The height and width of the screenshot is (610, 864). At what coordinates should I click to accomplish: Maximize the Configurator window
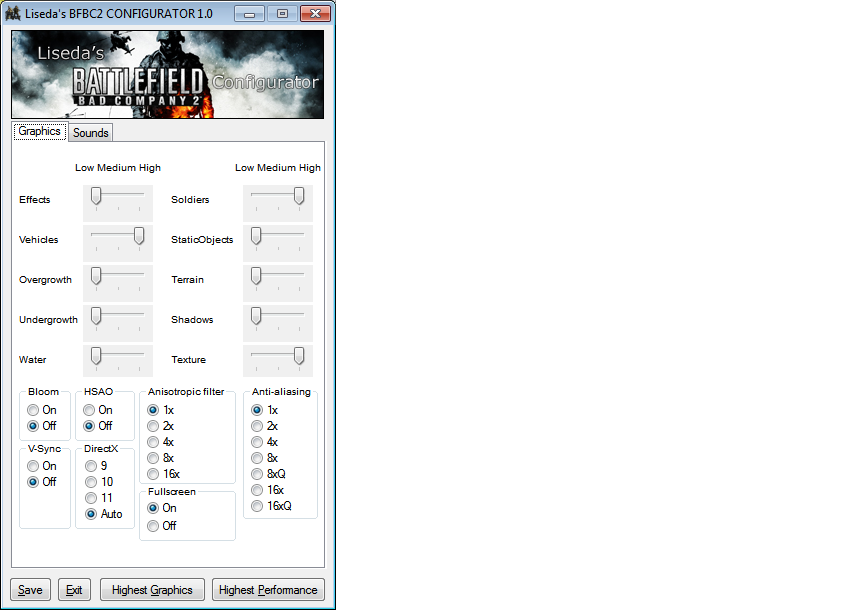point(282,14)
